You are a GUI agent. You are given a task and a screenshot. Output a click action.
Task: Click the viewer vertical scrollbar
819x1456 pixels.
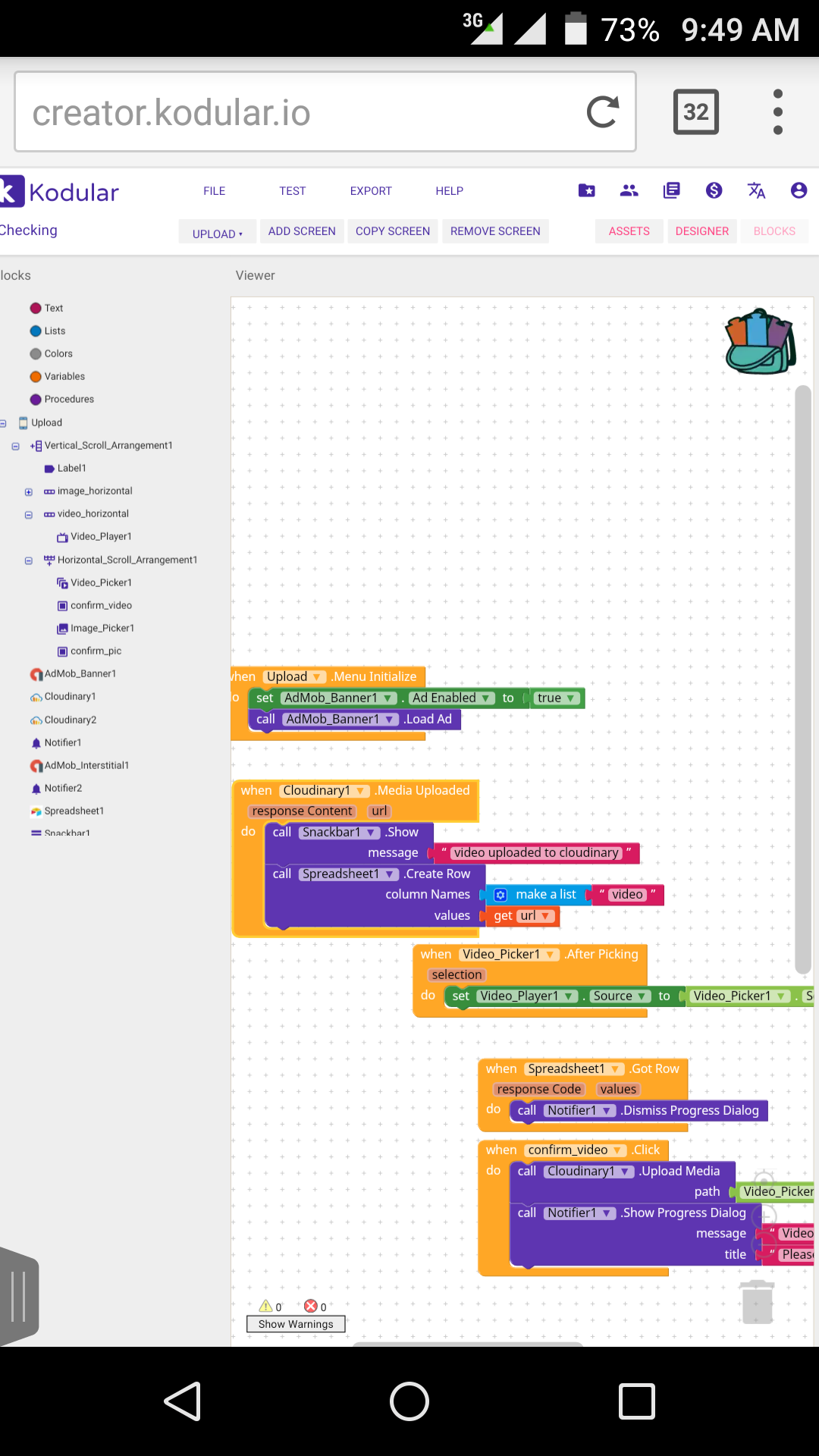(x=803, y=679)
